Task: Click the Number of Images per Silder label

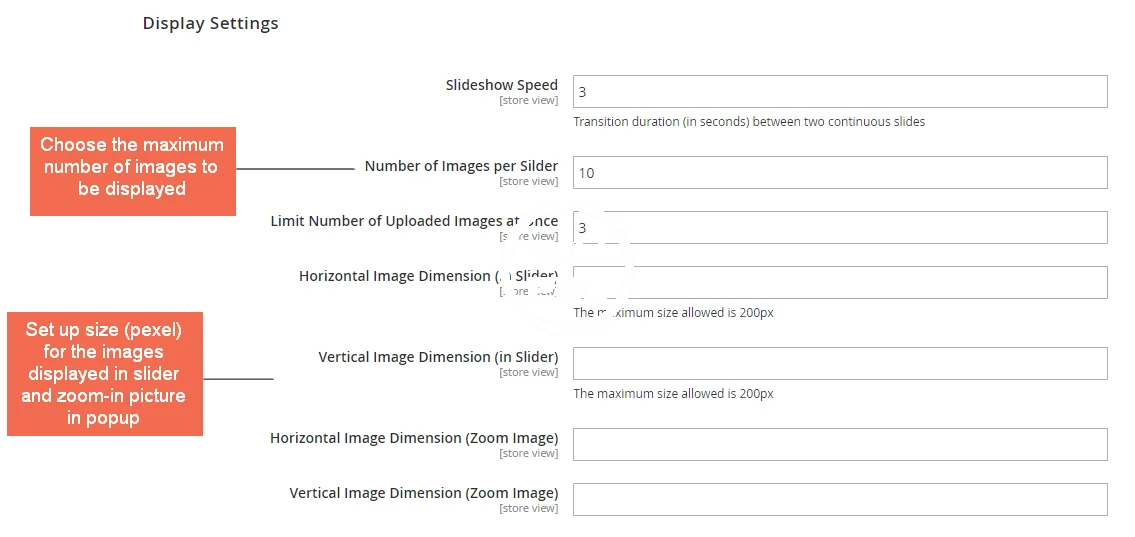Action: (461, 166)
